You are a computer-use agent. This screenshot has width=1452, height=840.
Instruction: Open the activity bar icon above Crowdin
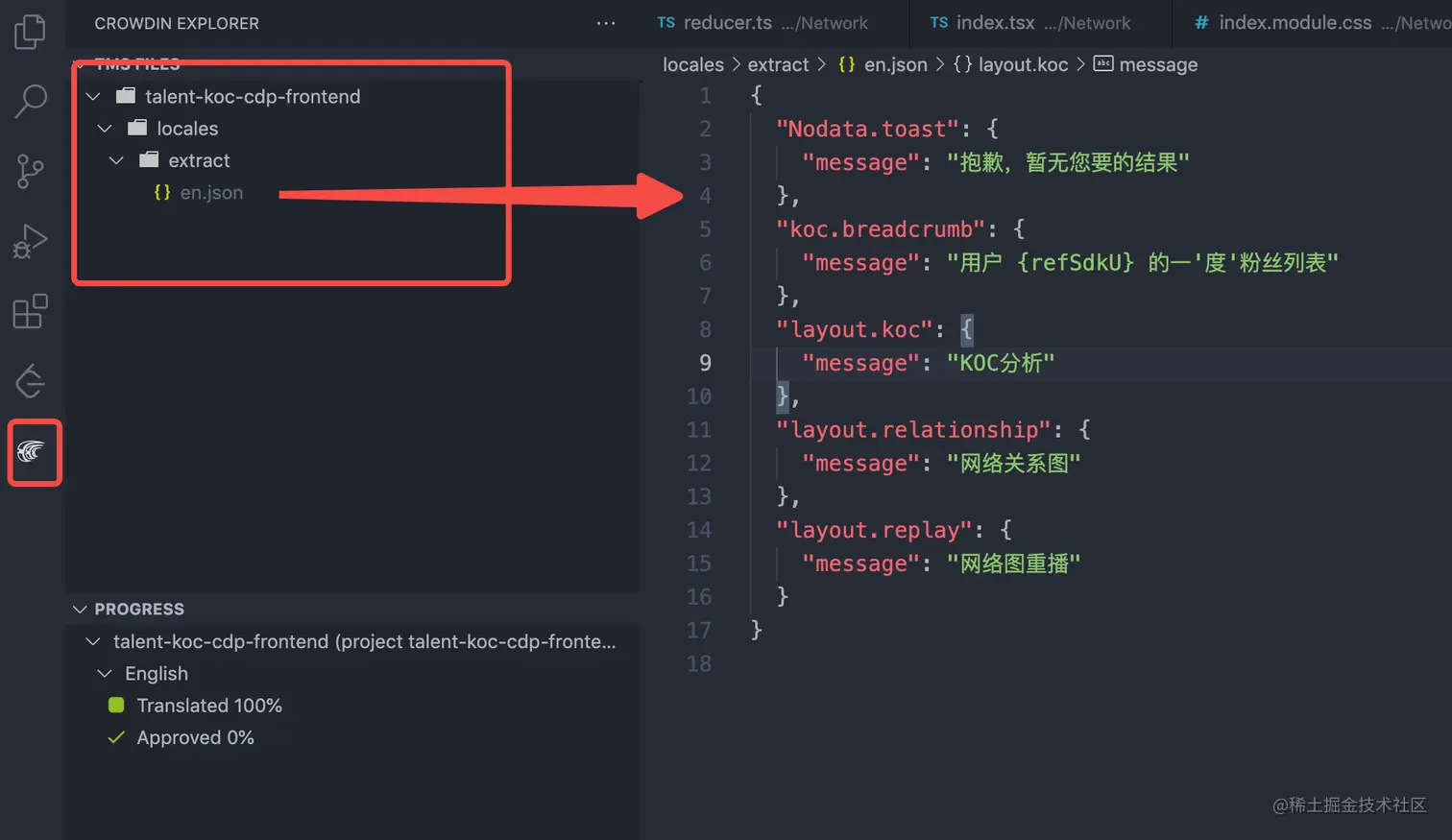(31, 381)
